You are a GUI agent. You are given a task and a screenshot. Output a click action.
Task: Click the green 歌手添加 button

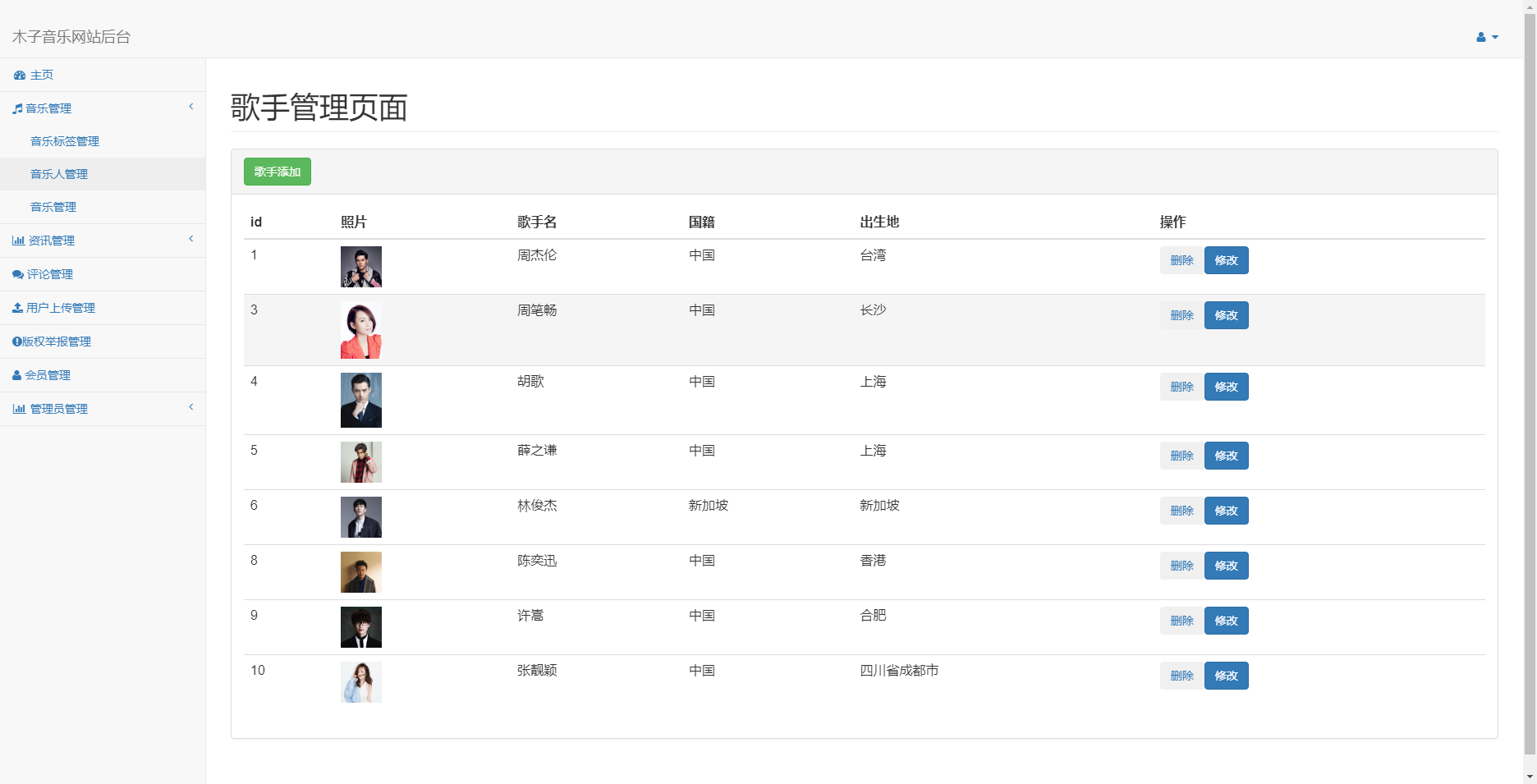tap(278, 172)
